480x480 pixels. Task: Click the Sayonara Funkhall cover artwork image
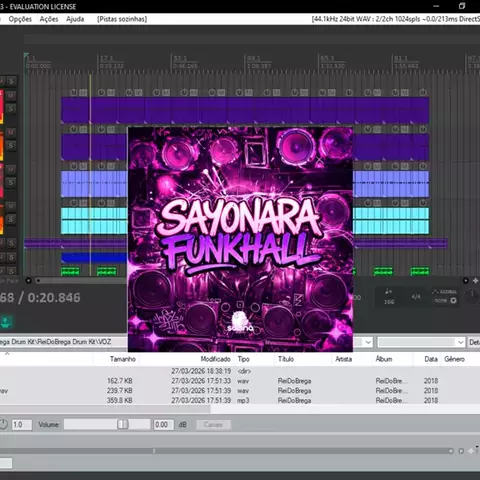(240, 239)
